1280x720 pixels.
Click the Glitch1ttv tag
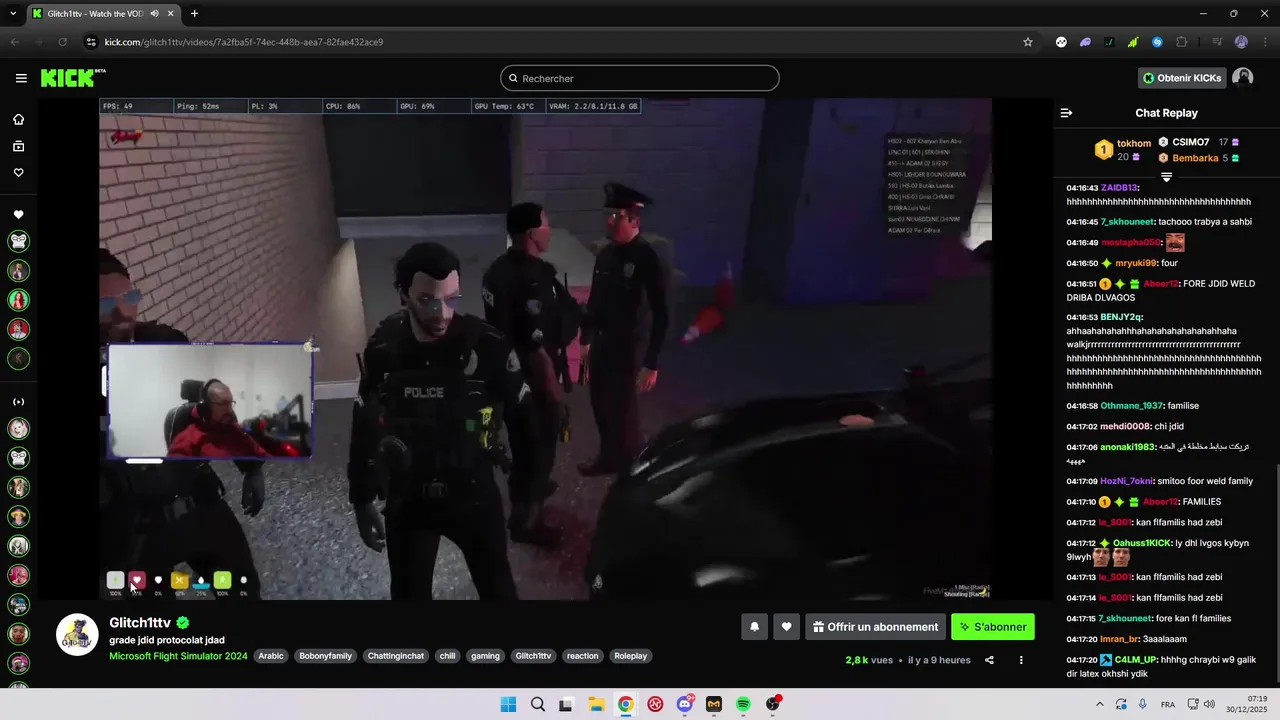point(533,656)
